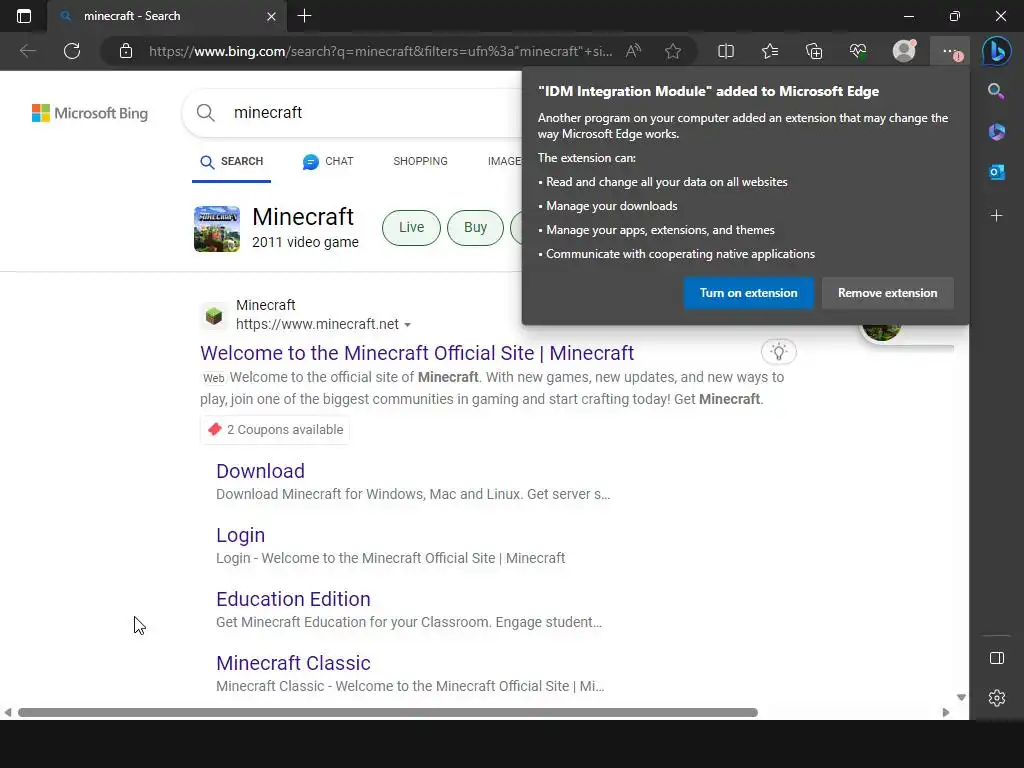This screenshot has width=1024, height=768.
Task: Click the Live pill button
Action: pos(411,227)
